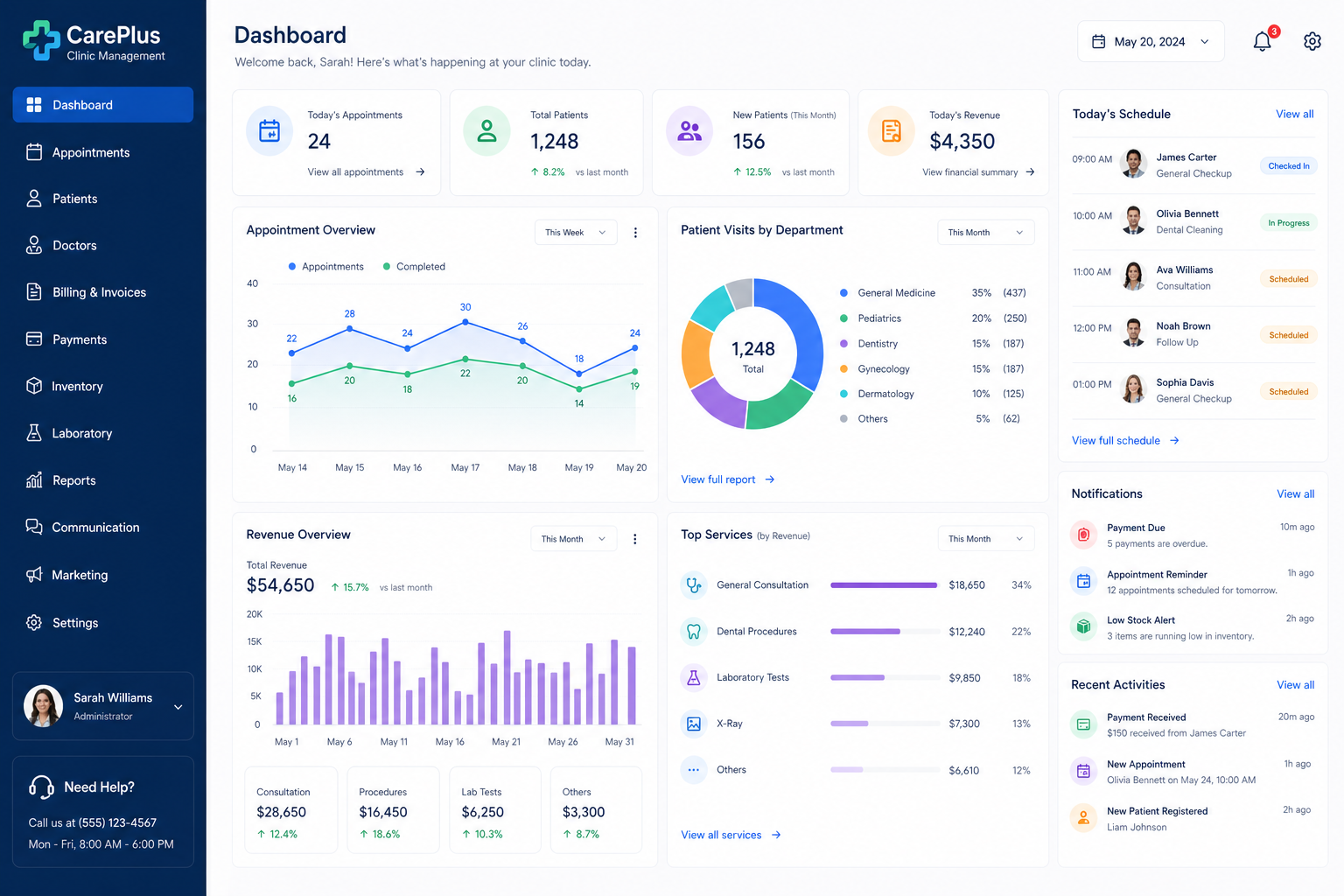Viewport: 1344px width, 896px height.
Task: Click the CarePlus logo
Action: pos(93,41)
